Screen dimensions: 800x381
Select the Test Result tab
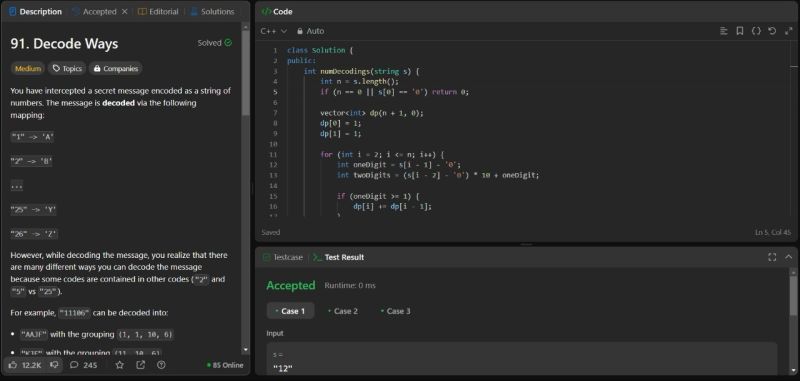click(338, 258)
